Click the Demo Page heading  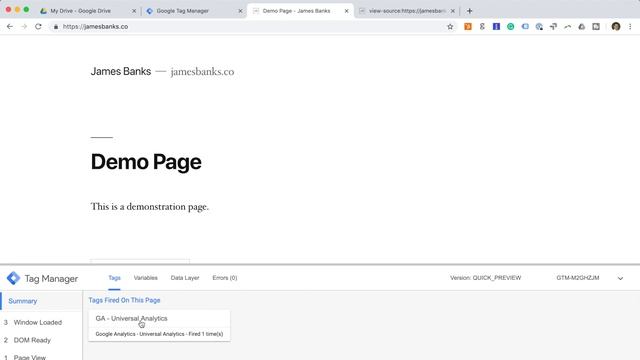(x=146, y=162)
